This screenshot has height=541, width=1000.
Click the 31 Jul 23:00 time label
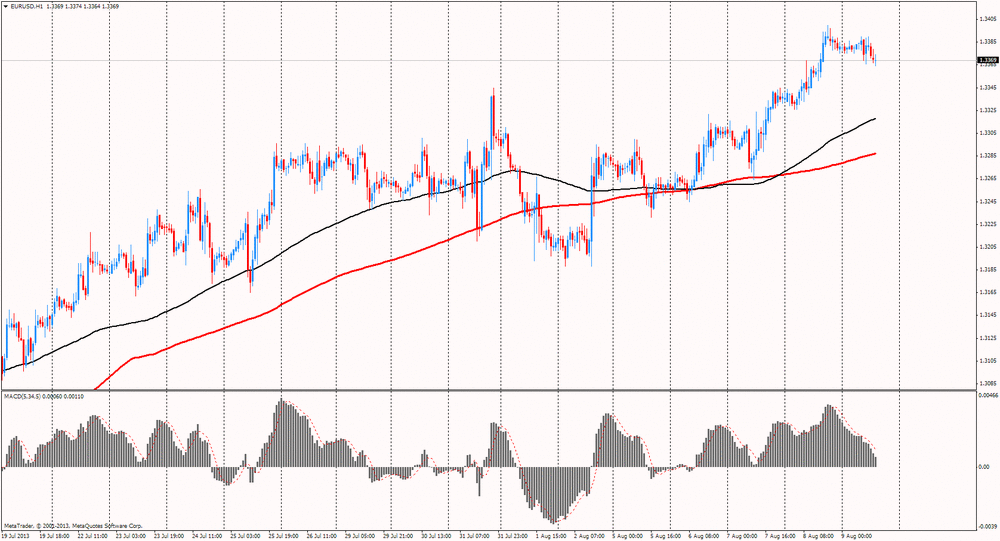[513, 537]
